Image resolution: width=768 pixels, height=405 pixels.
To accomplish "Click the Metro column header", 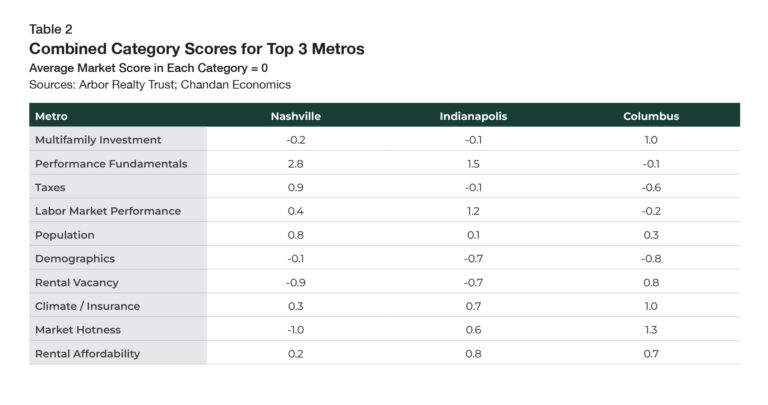I will point(51,116).
